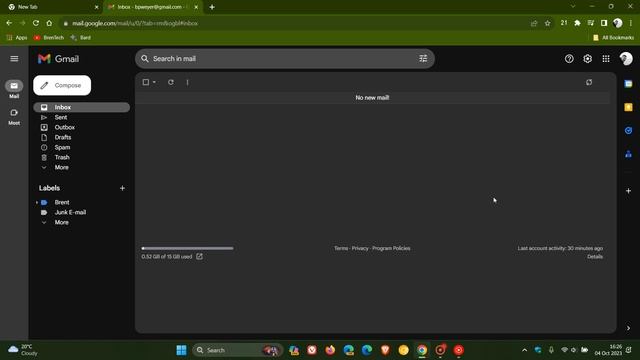Viewport: 640px width, 360px height.
Task: Open the Brent label
Action: (62, 202)
